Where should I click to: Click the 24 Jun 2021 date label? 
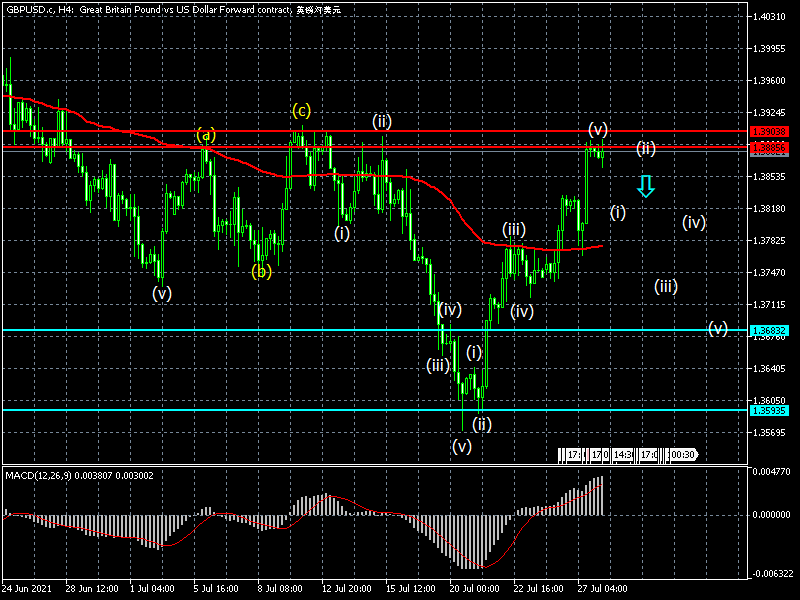point(27,590)
